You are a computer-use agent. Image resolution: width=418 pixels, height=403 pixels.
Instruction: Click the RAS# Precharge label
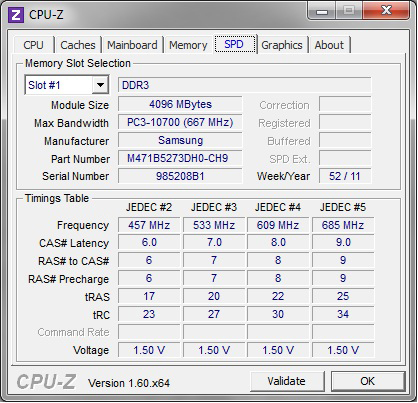coord(69,279)
